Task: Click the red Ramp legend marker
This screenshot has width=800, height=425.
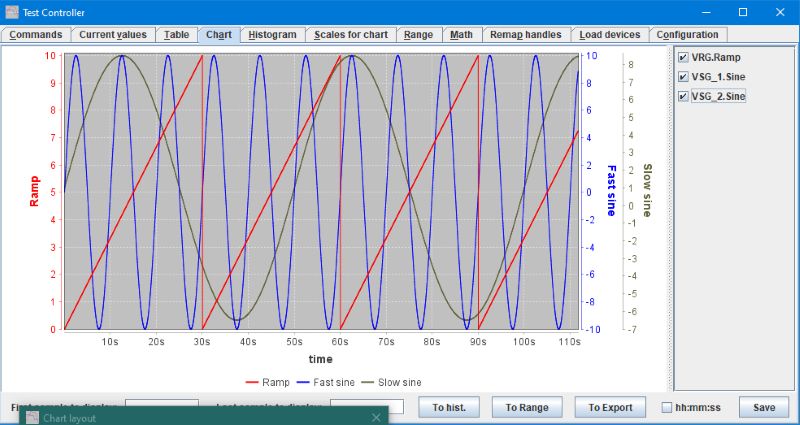Action: coord(252,382)
